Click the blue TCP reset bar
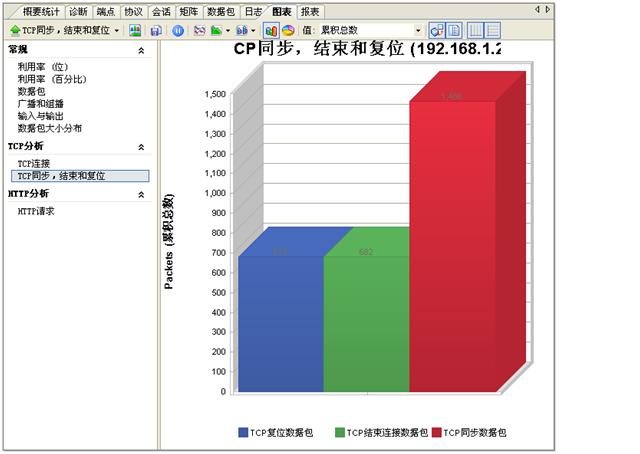 tap(281, 324)
